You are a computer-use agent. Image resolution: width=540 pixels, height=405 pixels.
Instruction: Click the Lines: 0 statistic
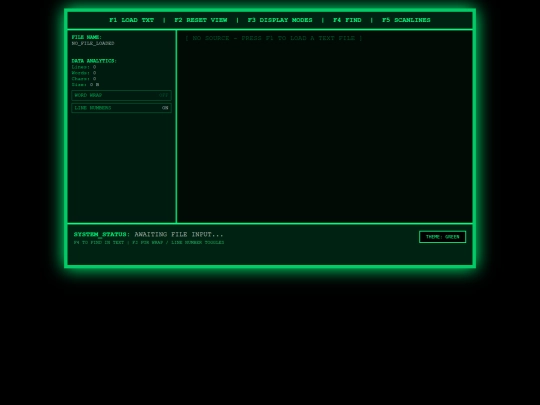(84, 67)
